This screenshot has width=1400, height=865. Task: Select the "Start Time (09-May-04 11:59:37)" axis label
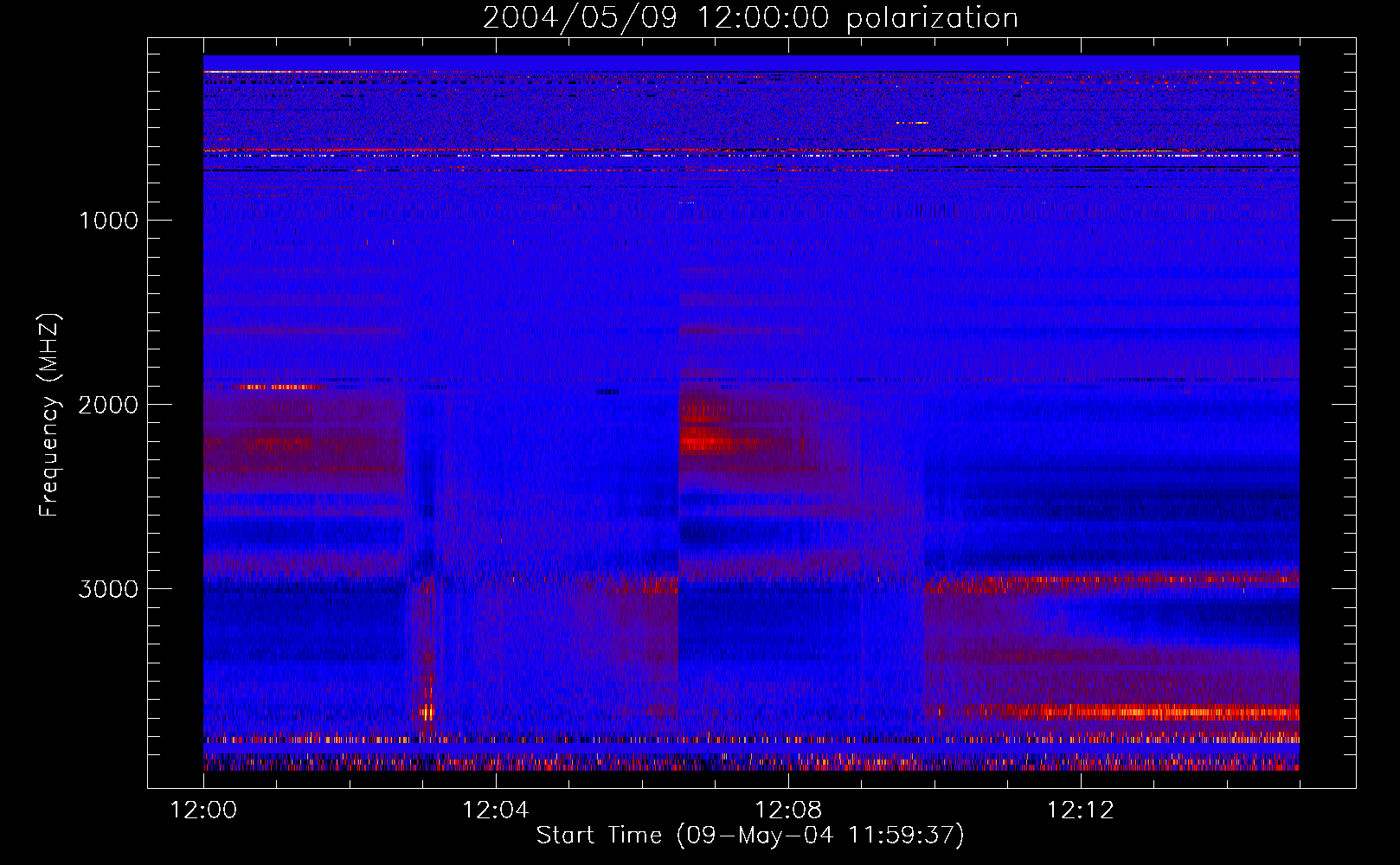750,836
